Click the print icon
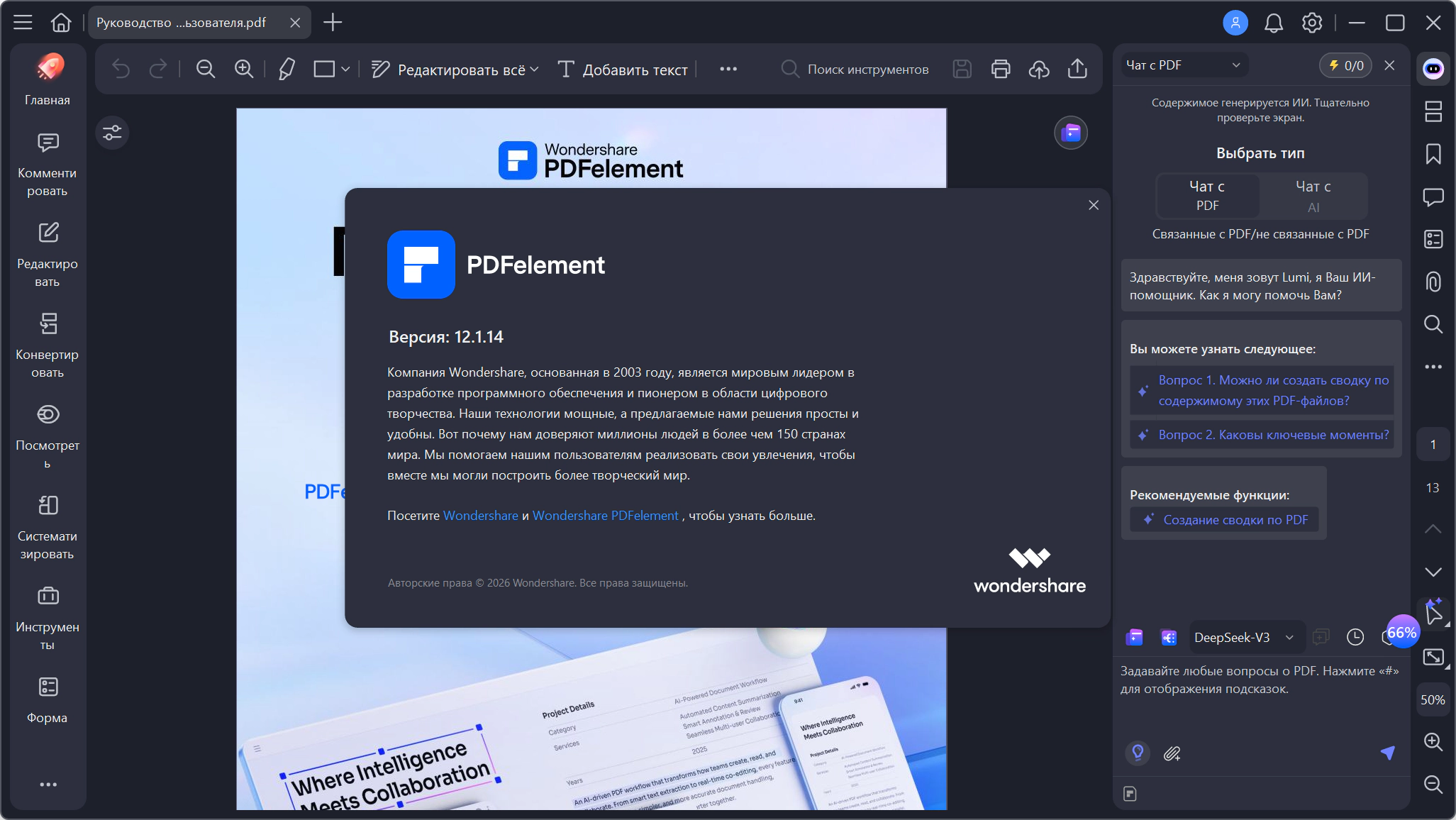Screen dimensions: 1456x820 coord(1001,69)
